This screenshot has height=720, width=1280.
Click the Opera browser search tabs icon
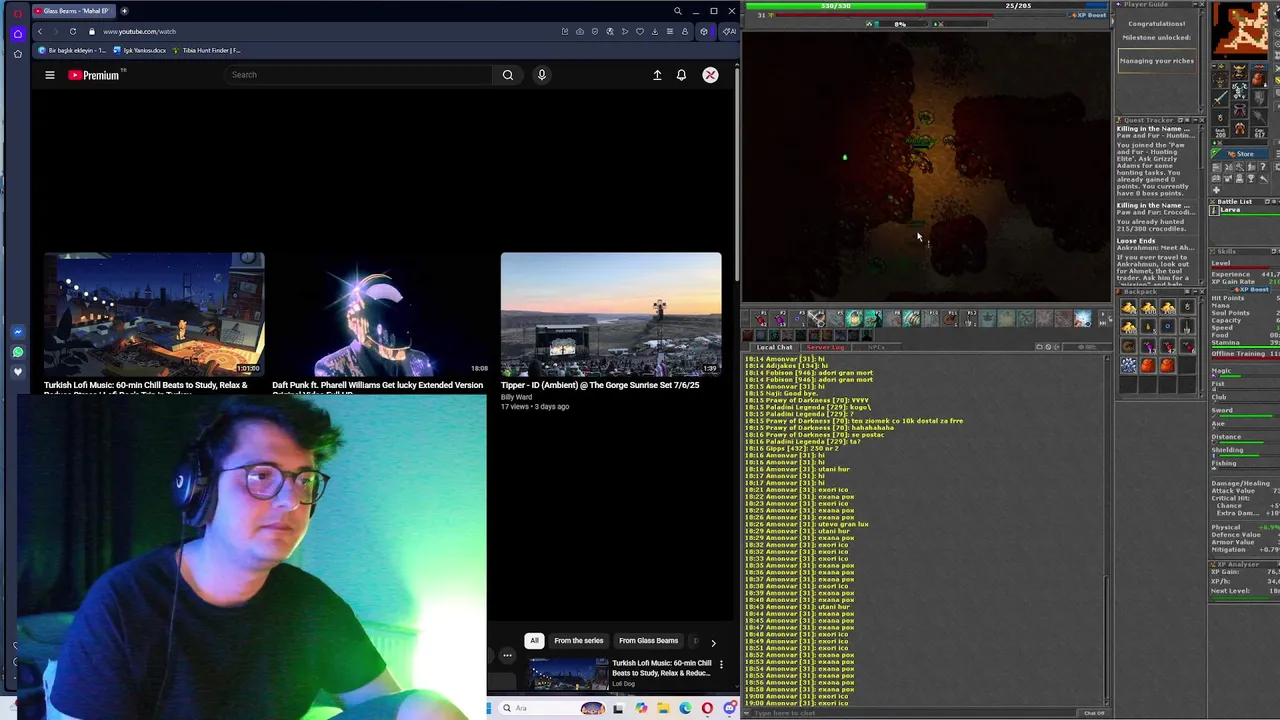[677, 11]
